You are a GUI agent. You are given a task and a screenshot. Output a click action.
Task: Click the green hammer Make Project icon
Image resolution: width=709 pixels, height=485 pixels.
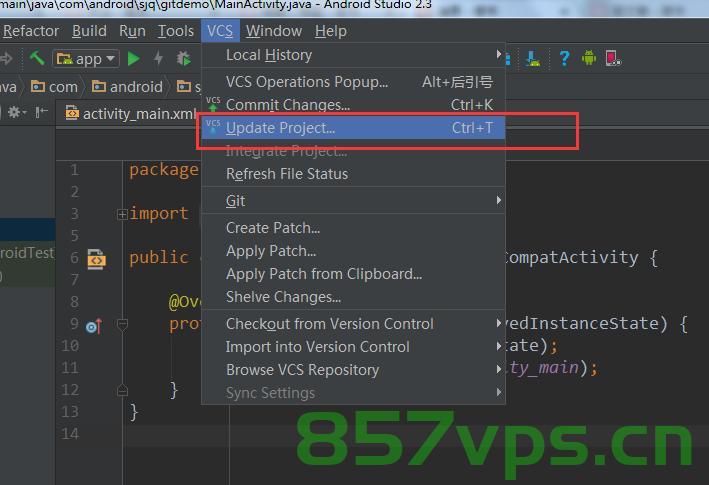[x=37, y=58]
